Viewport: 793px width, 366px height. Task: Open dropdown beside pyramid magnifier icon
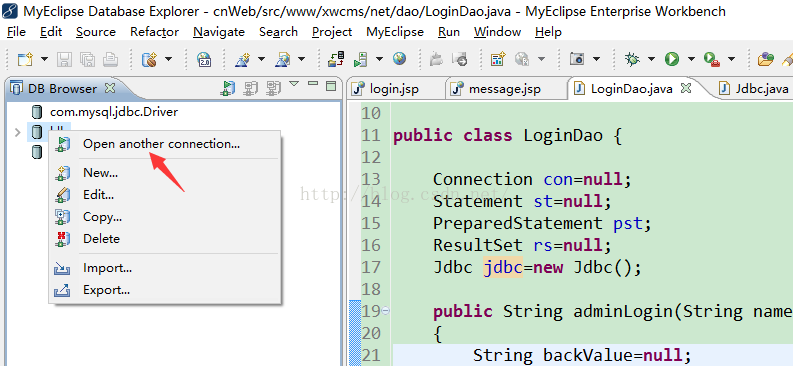301,59
